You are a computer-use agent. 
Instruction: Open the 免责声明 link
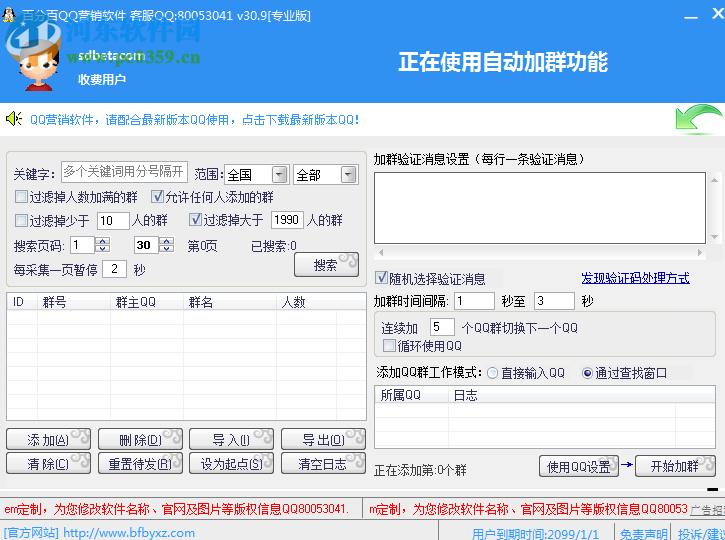(643, 534)
